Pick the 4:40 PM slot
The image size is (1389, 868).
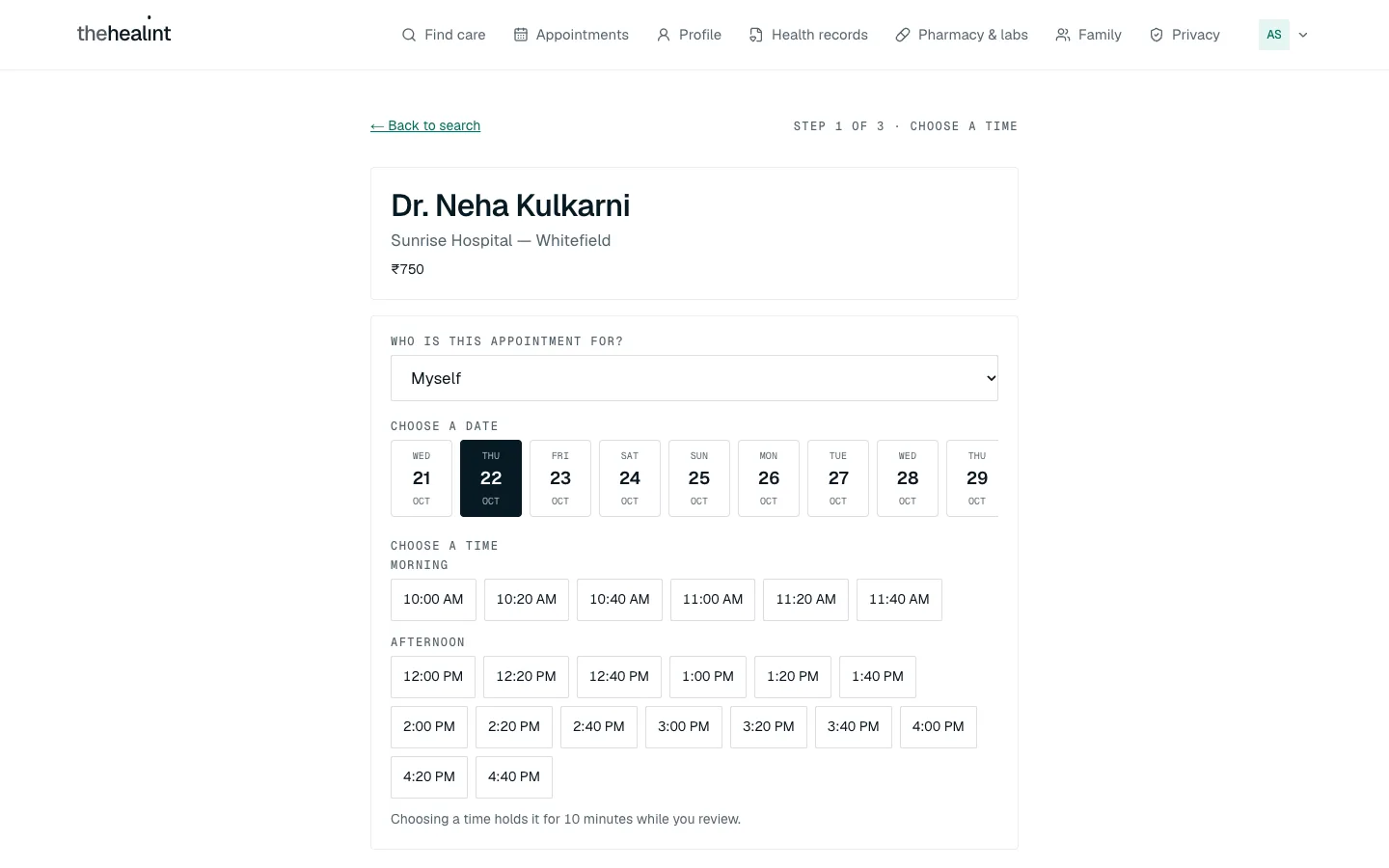click(514, 777)
